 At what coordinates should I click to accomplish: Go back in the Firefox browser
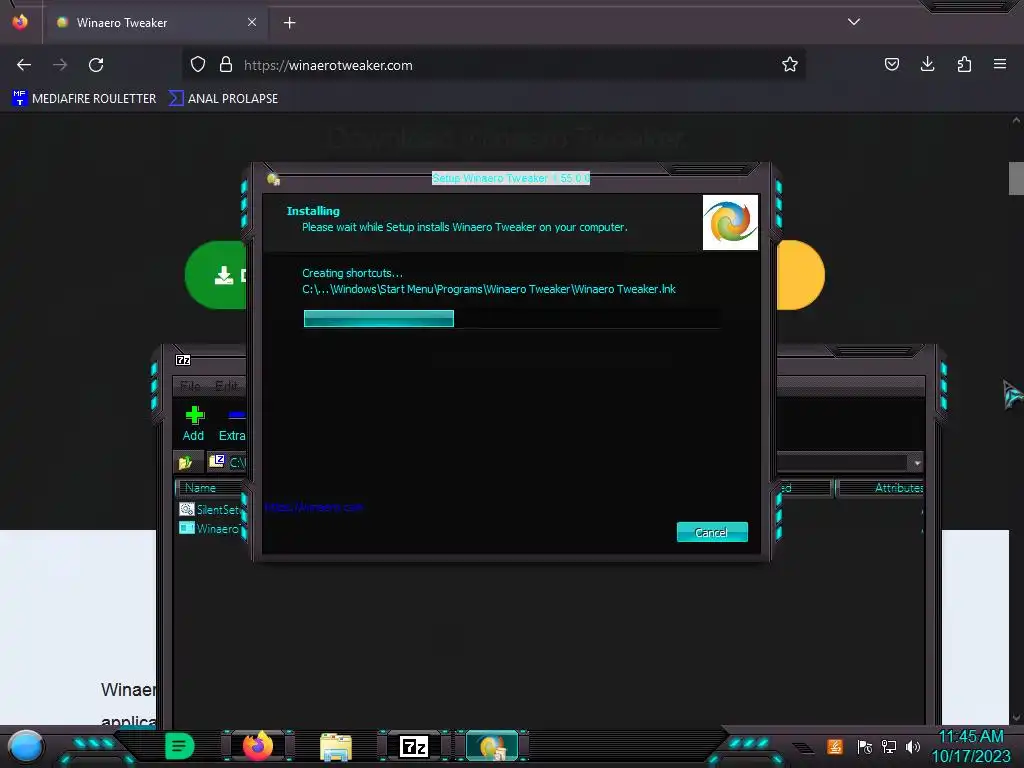click(24, 65)
